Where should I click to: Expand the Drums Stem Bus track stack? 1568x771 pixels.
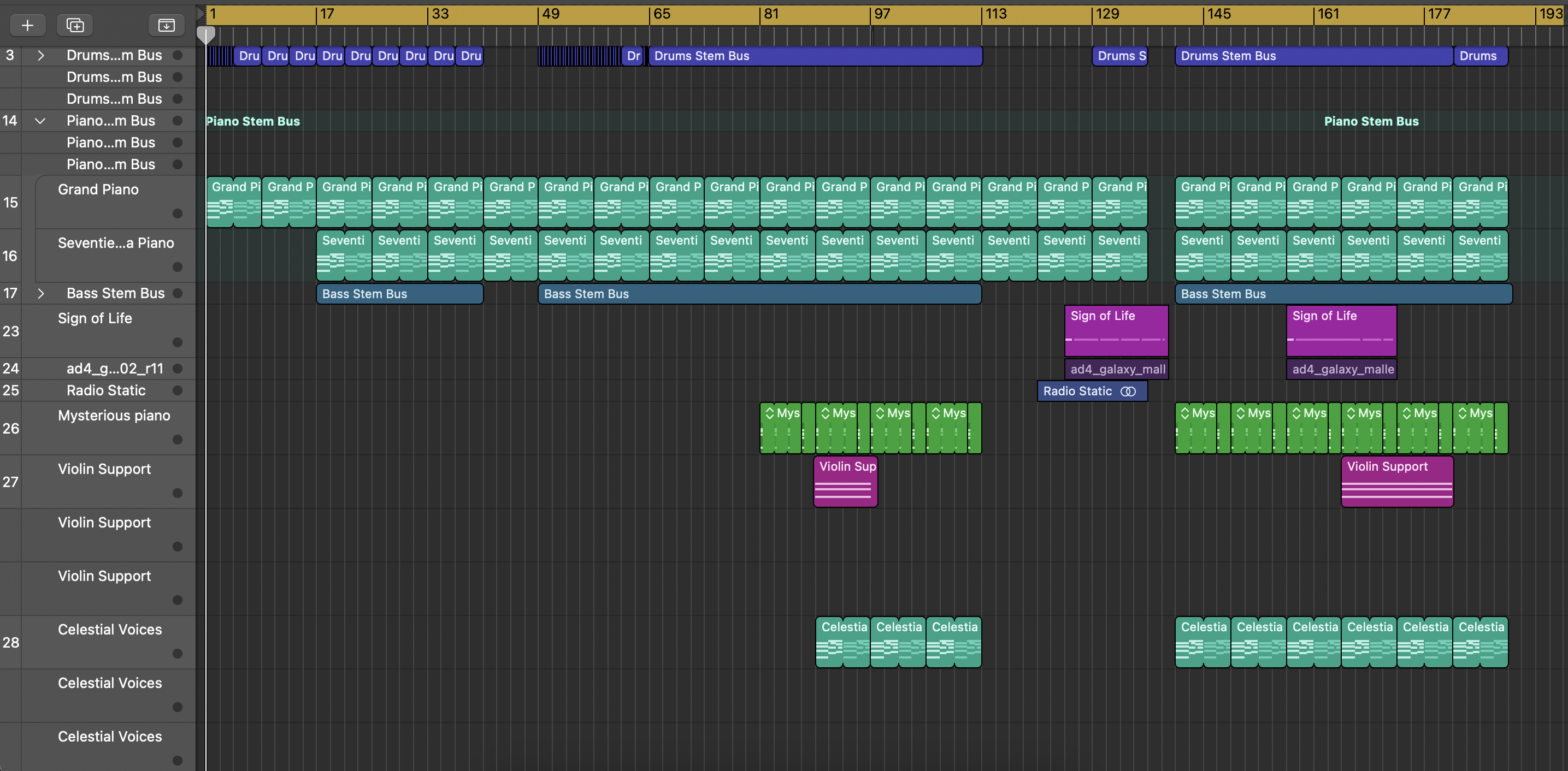point(41,55)
